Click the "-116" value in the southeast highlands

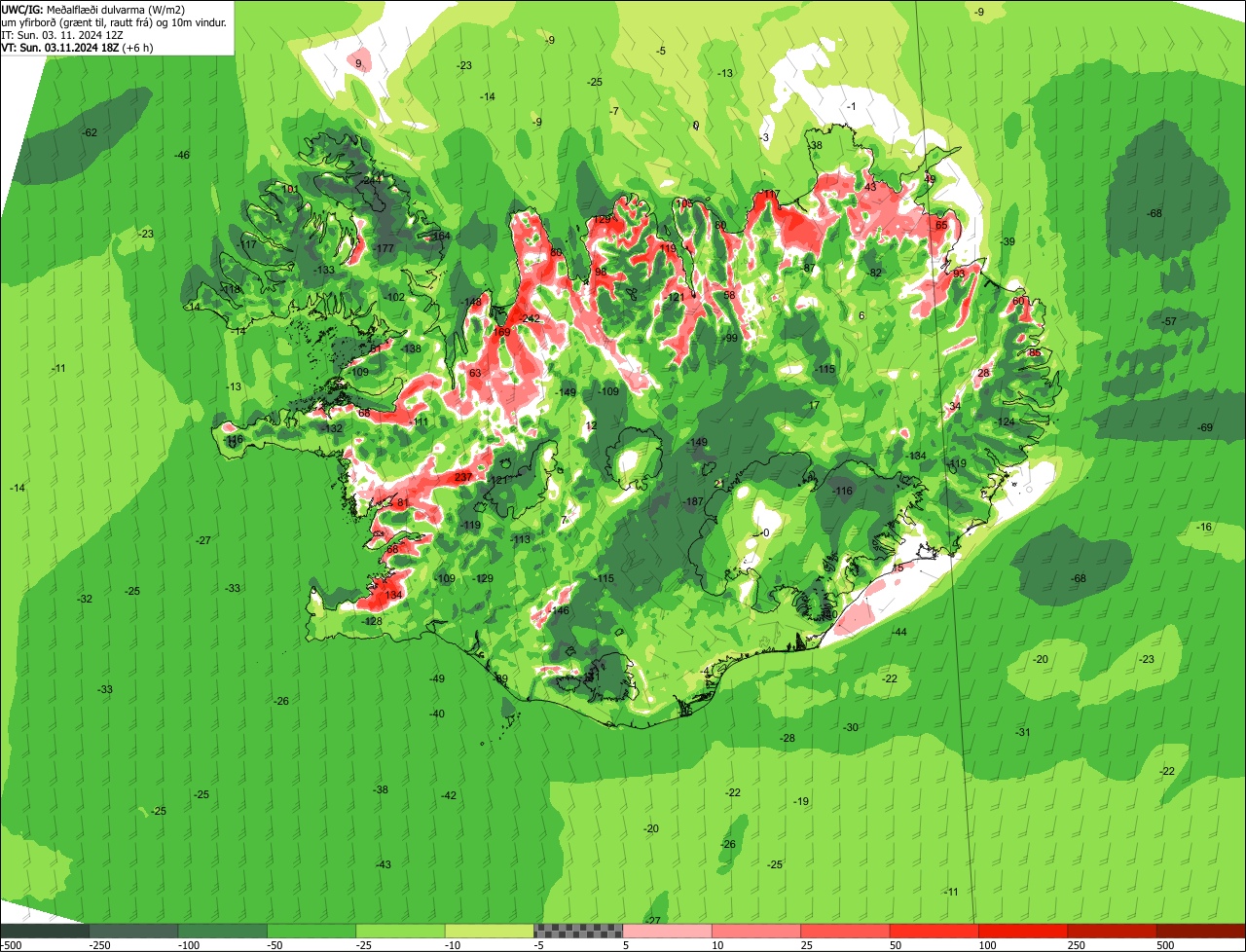[843, 492]
